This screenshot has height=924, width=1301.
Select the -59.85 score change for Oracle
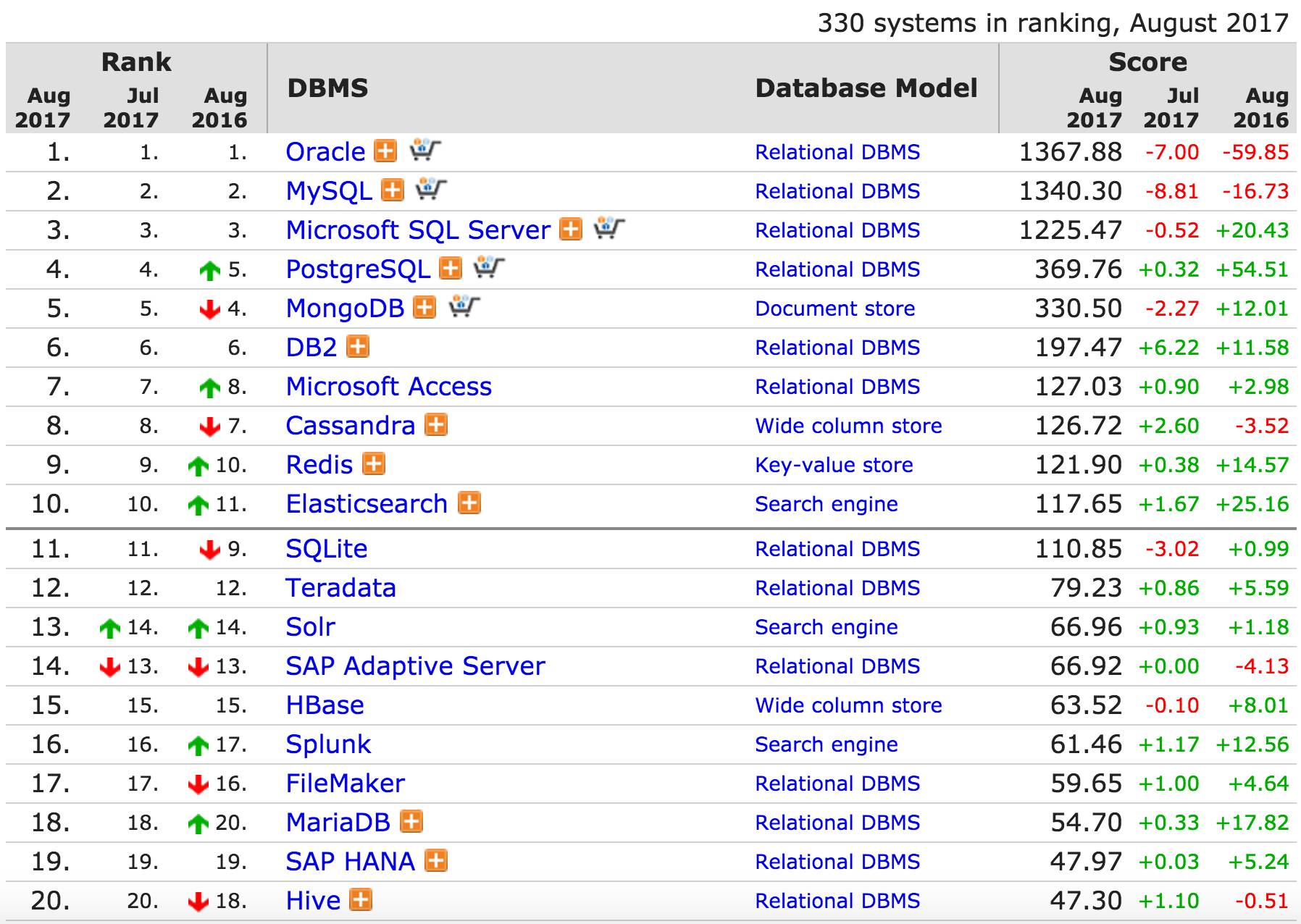coord(1256,152)
